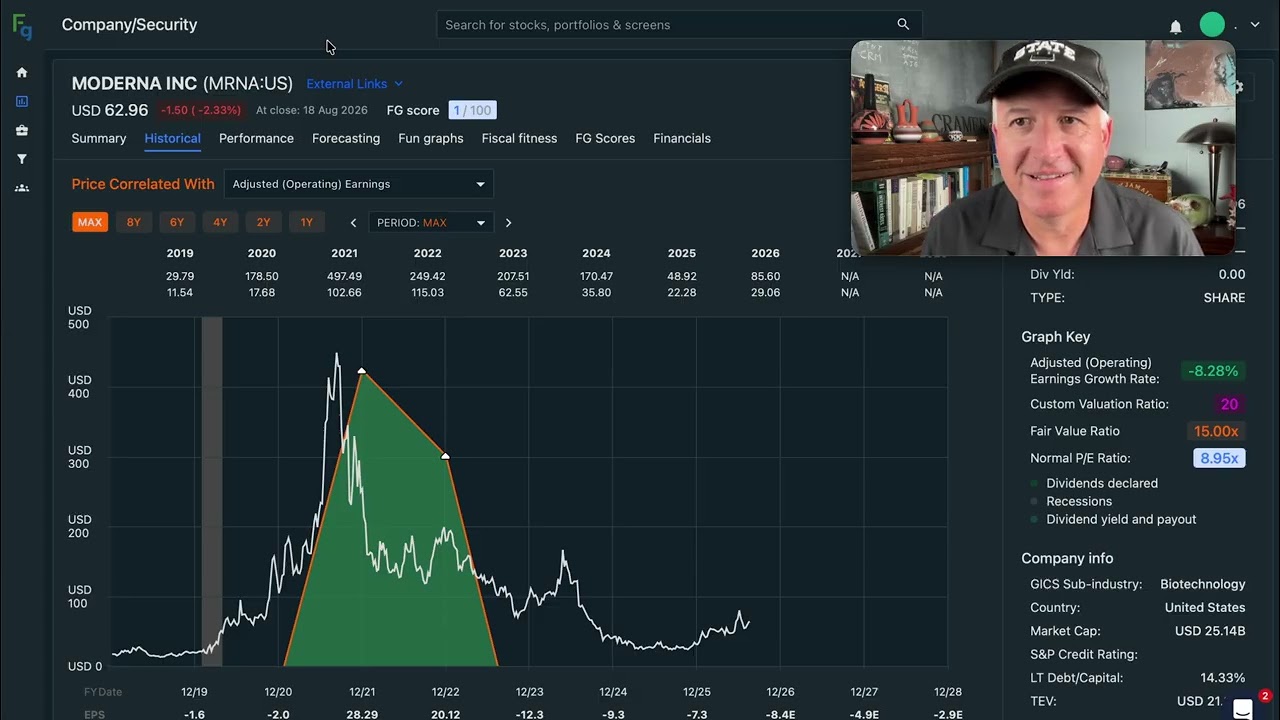Switch the chart to the 1Y range
1280x720 pixels.
(307, 222)
